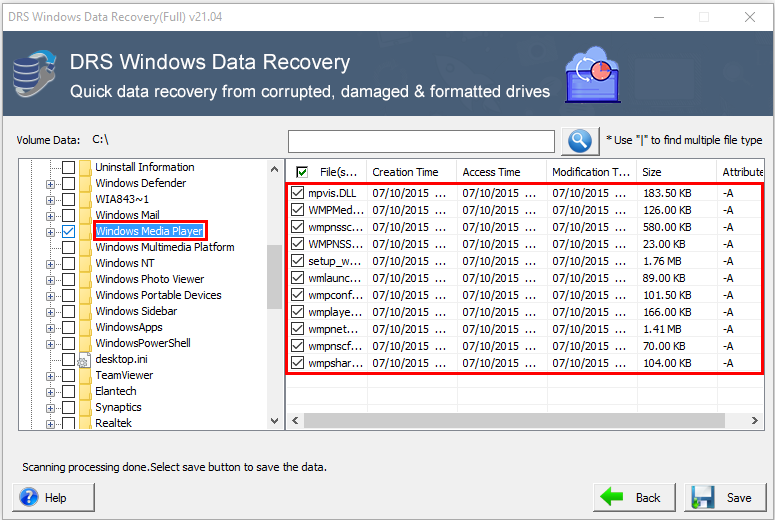The width and height of the screenshot is (775, 520).
Task: Click the file list horizontal scrollbar thumb
Action: pyautogui.click(x=514, y=421)
